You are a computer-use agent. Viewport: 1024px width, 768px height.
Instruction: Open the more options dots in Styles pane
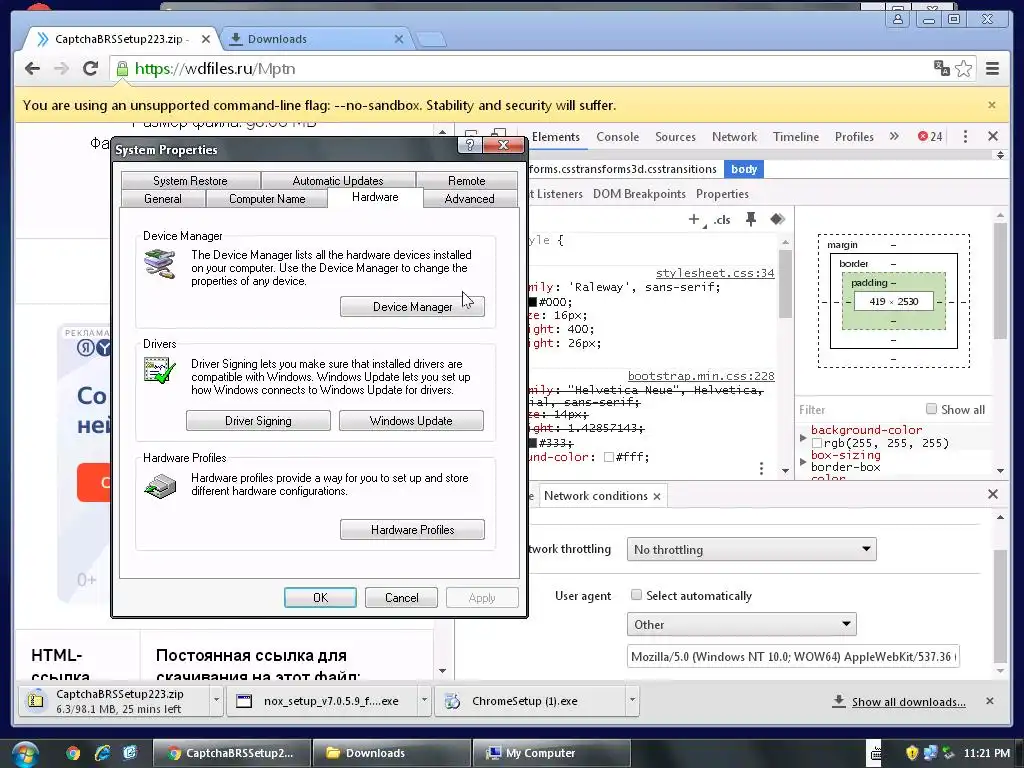click(761, 468)
